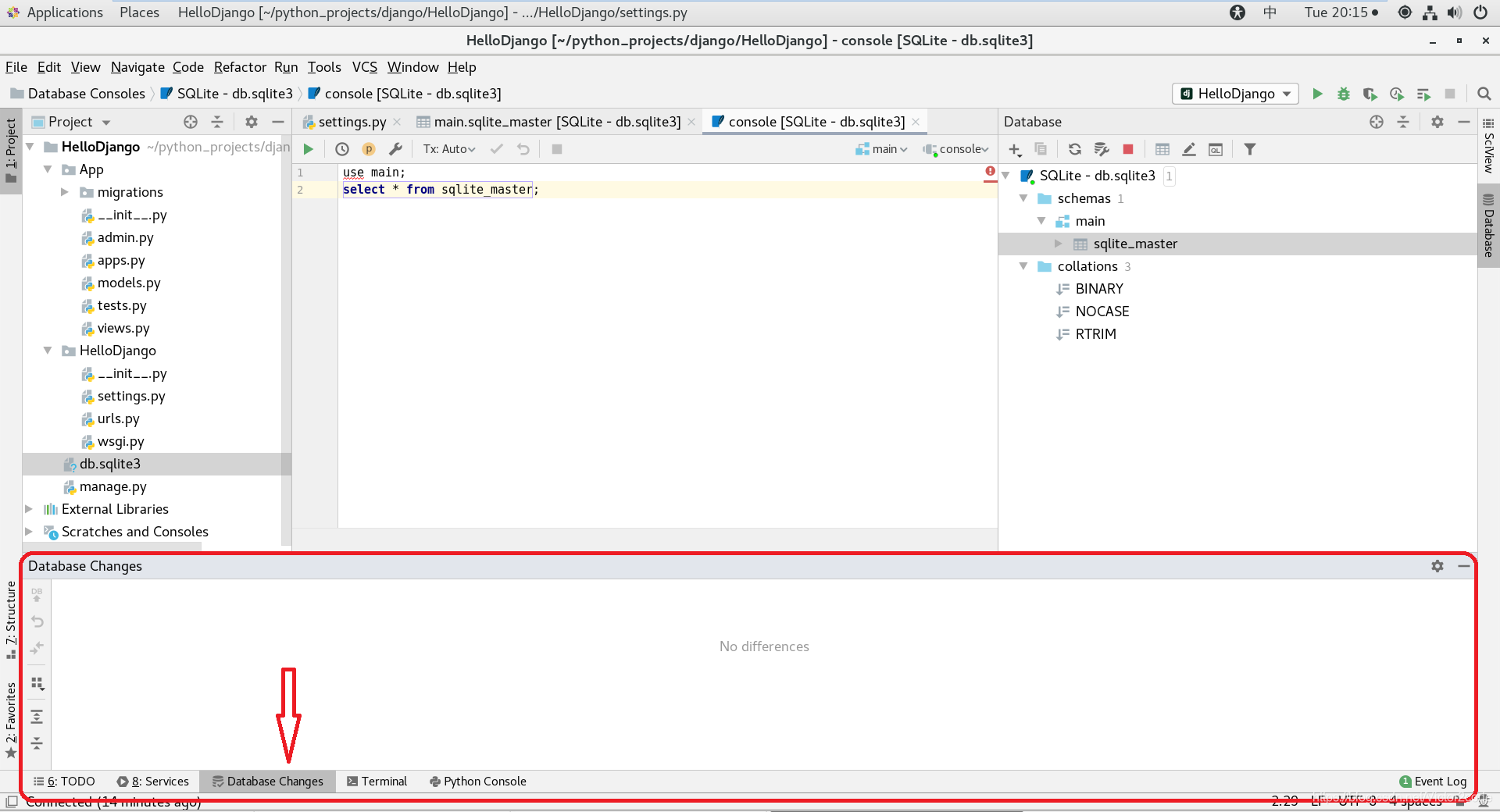
Task: Collapse all in the Project panel
Action: 217,122
